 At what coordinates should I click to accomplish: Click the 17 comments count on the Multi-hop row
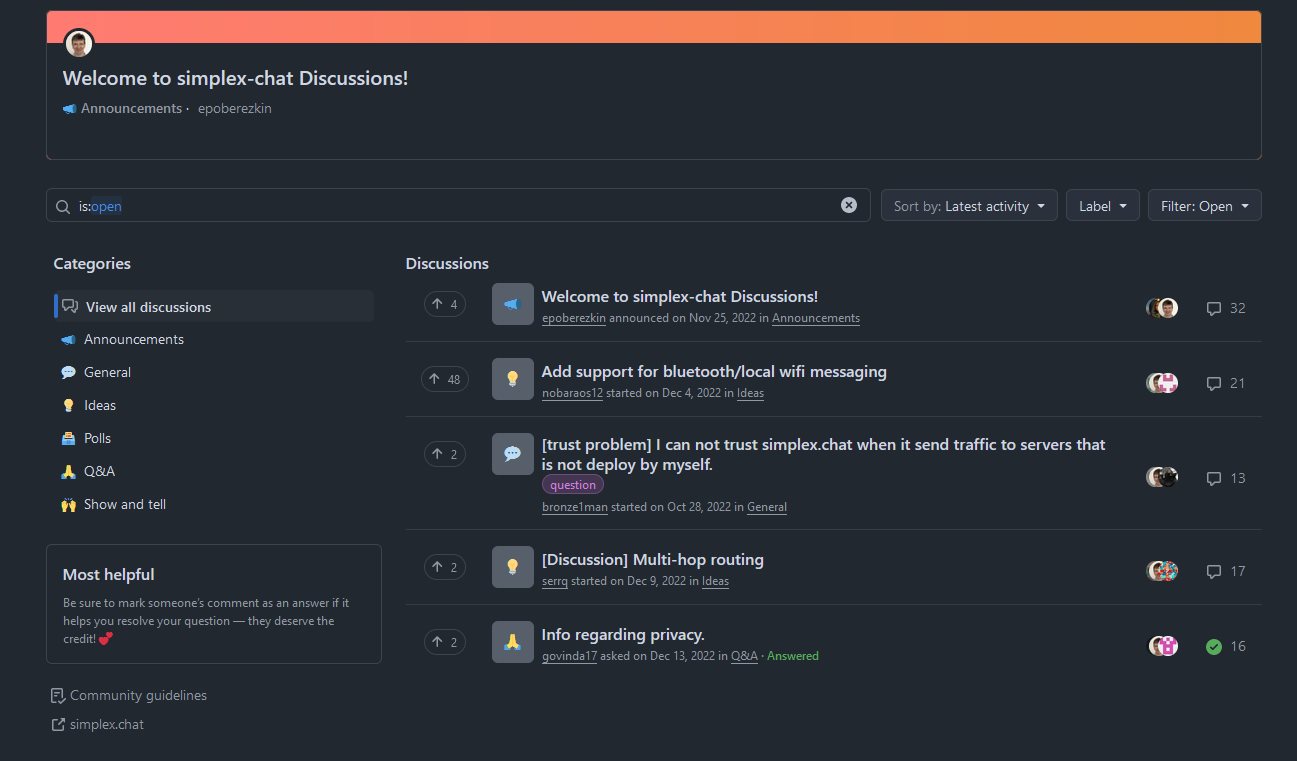pos(1226,571)
